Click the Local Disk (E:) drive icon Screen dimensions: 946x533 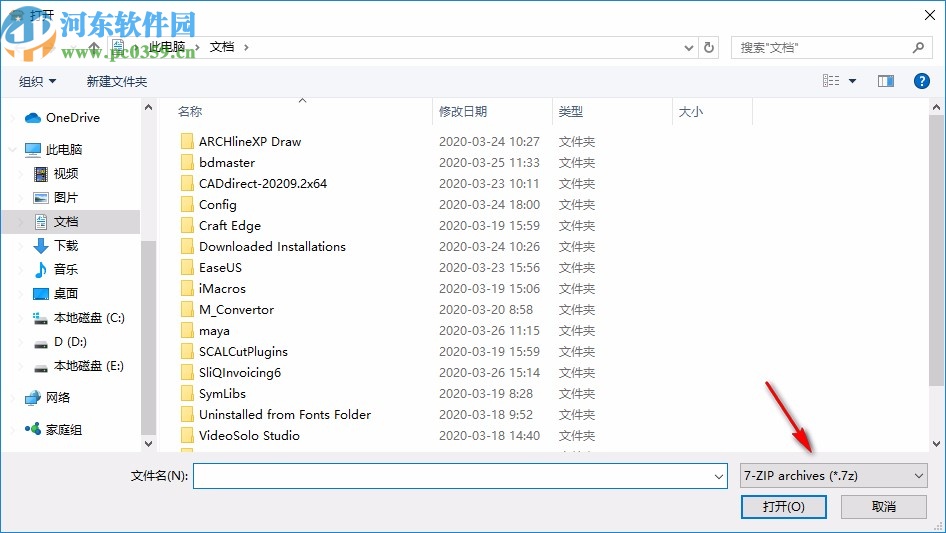[40, 368]
